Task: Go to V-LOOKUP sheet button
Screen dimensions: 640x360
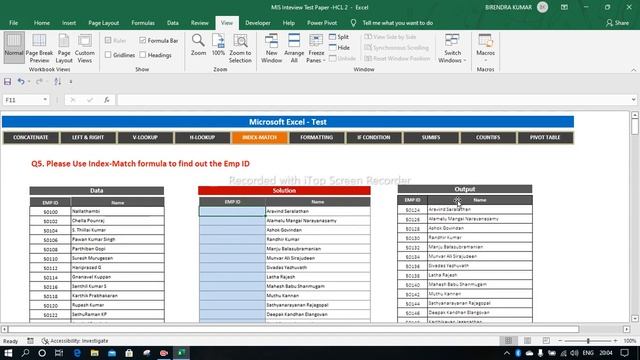Action: point(145,138)
